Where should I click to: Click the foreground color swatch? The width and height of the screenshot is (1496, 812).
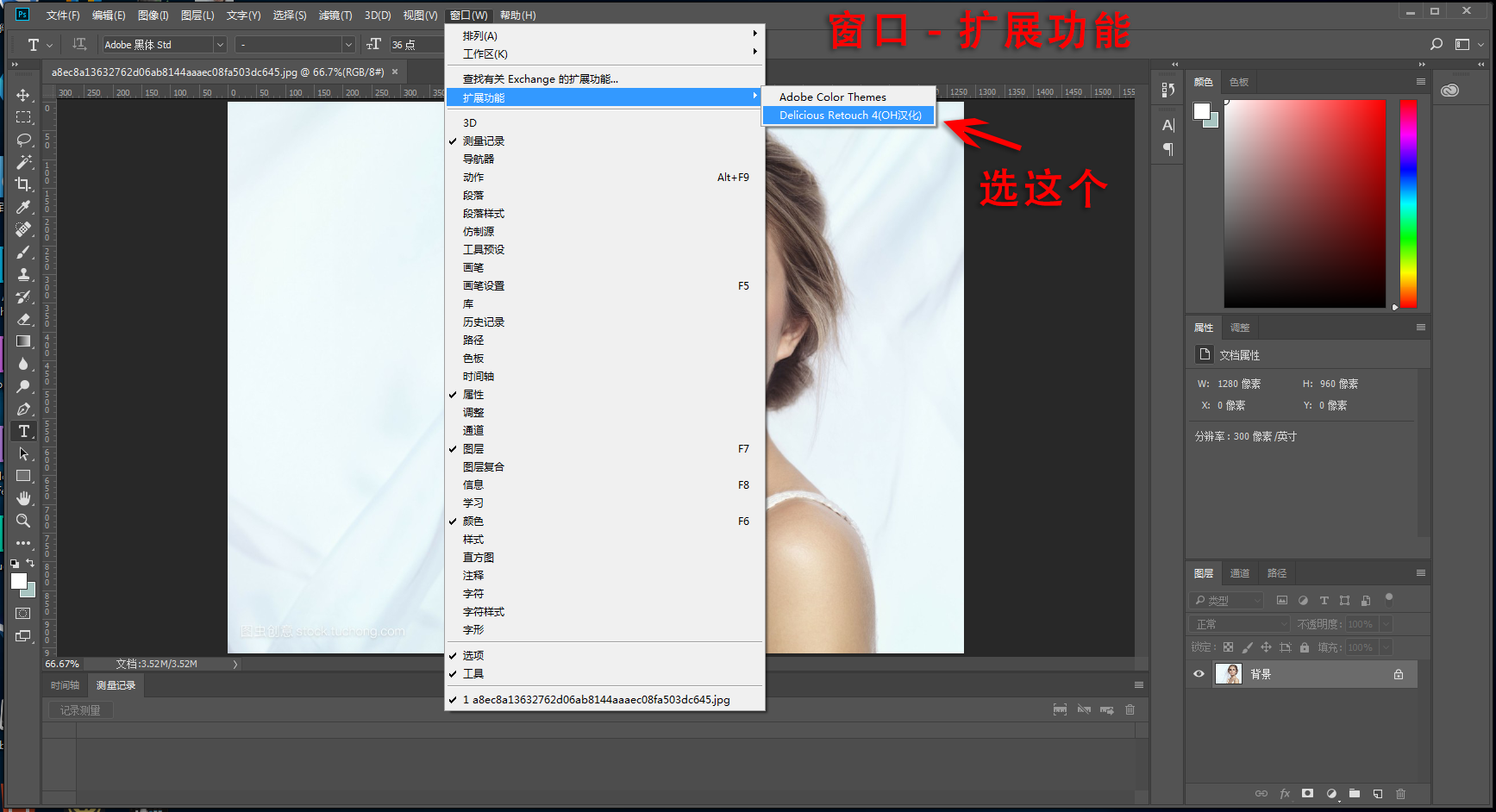[17, 578]
